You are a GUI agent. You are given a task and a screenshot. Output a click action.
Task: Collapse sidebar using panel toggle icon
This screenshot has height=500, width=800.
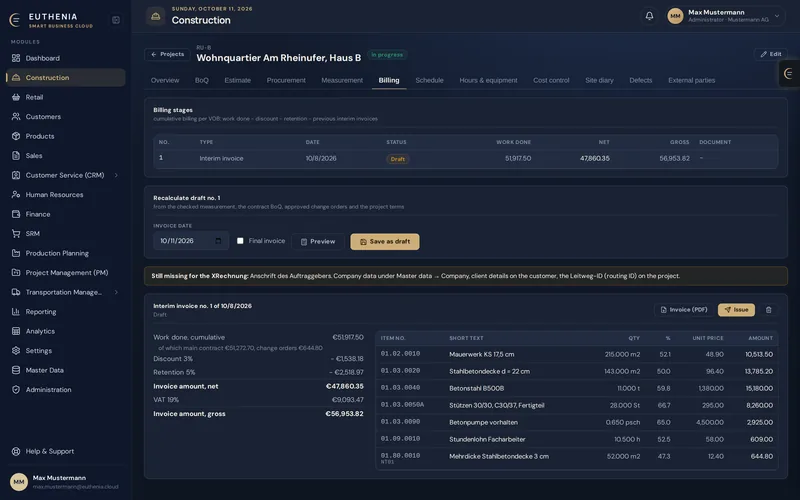pos(116,20)
